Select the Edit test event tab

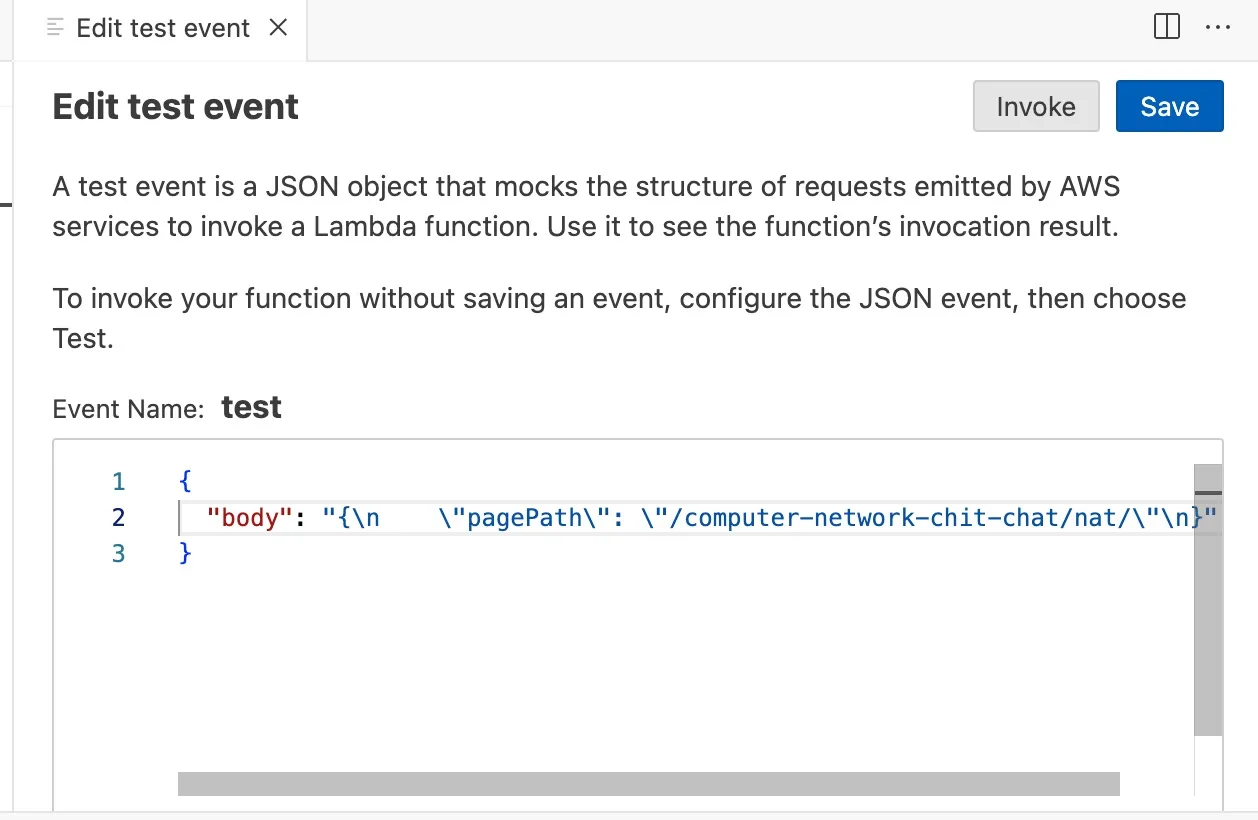click(x=162, y=28)
